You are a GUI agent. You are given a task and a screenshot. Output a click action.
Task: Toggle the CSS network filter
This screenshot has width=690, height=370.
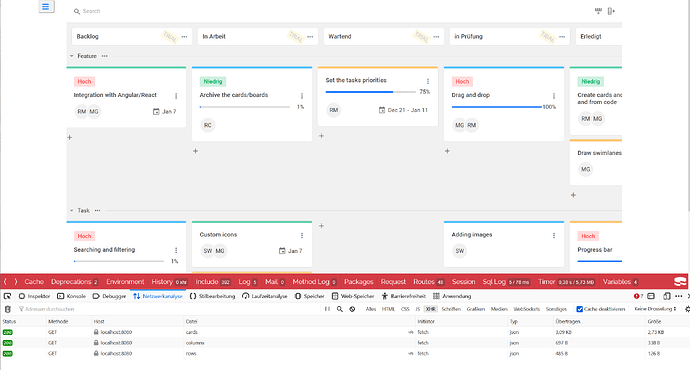(x=405, y=309)
